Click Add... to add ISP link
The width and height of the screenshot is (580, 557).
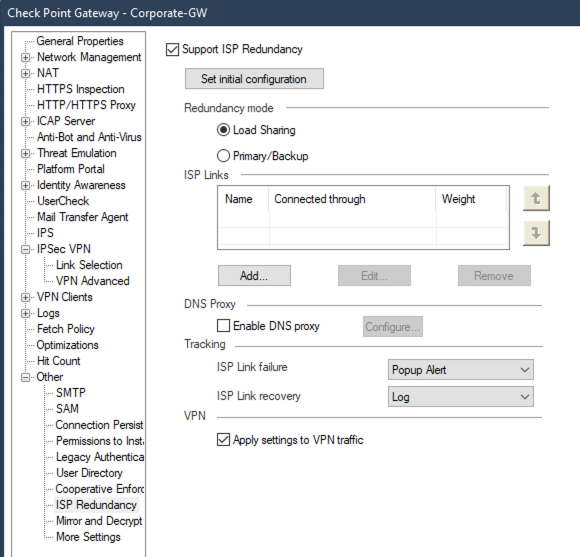(x=254, y=276)
